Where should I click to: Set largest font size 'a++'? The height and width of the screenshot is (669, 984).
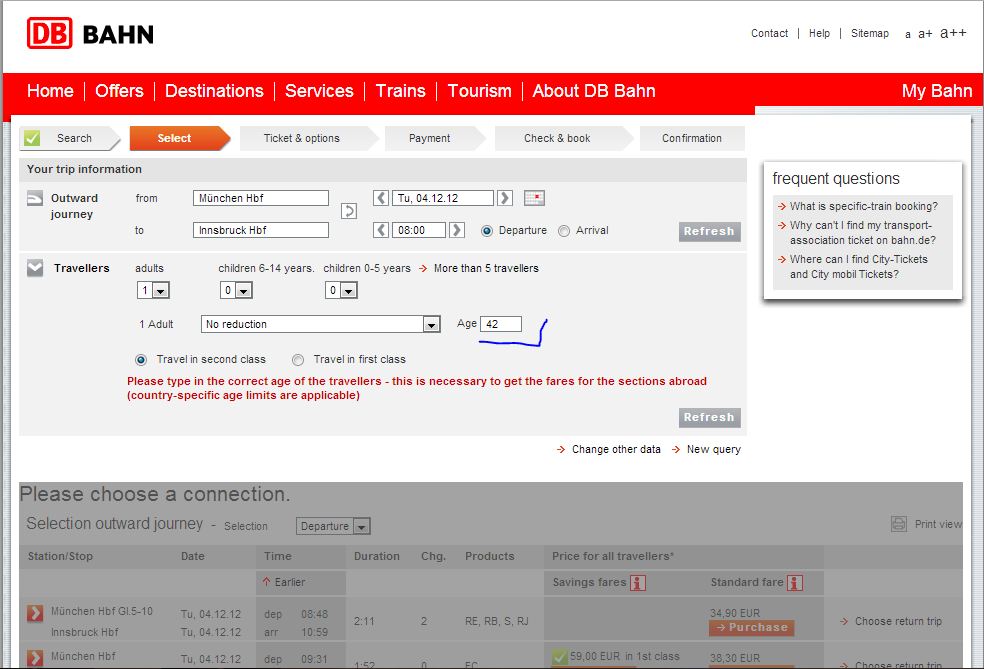coord(953,33)
